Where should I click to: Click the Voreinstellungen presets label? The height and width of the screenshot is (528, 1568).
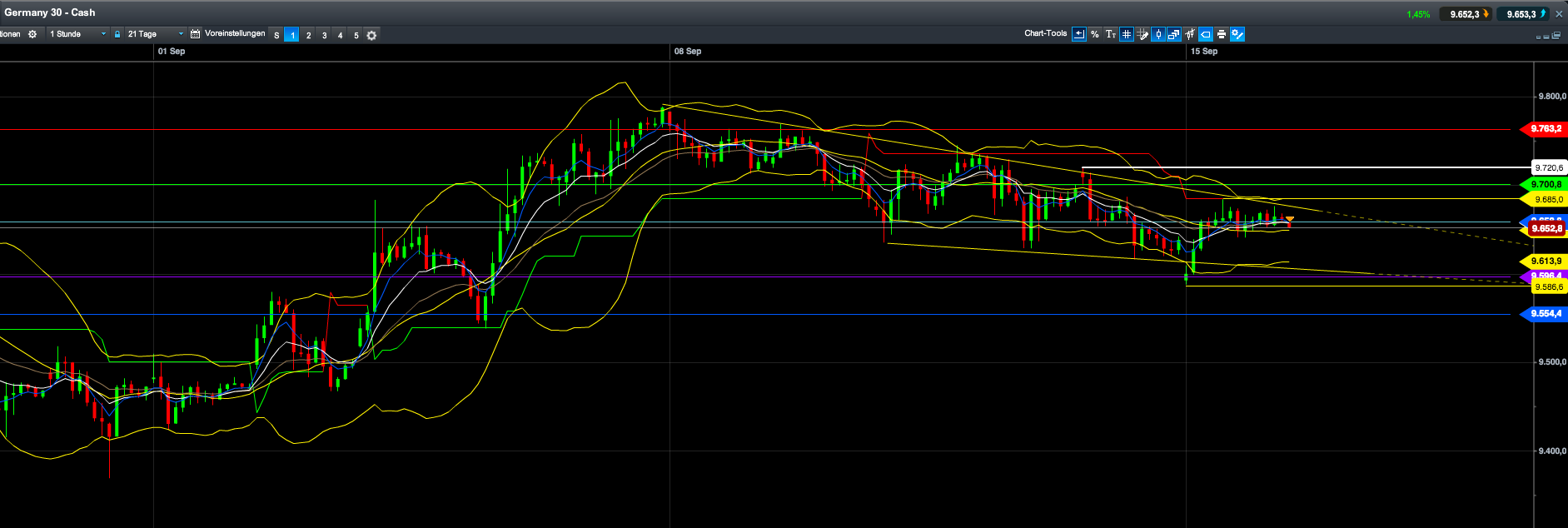(235, 33)
